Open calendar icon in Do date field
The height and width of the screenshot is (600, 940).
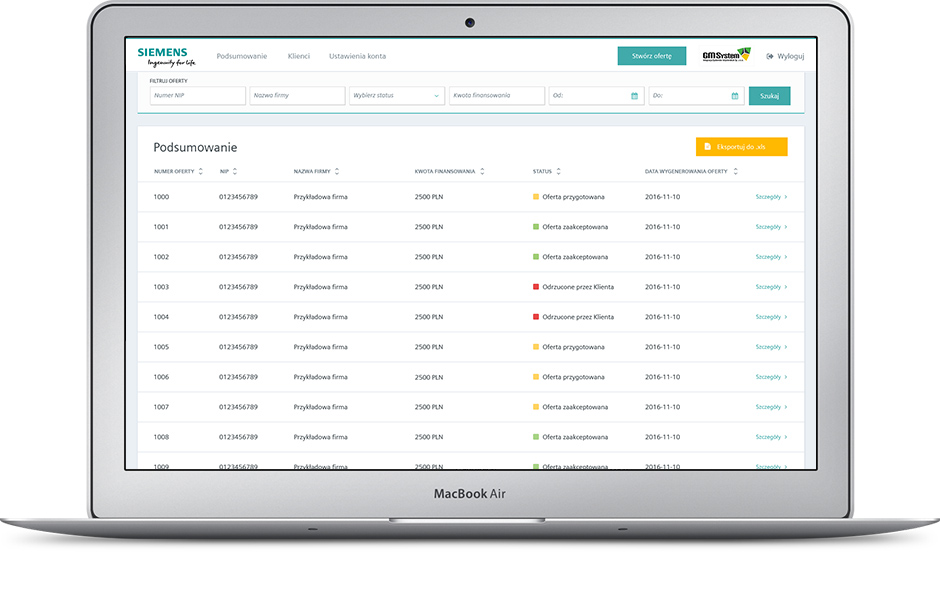point(735,96)
